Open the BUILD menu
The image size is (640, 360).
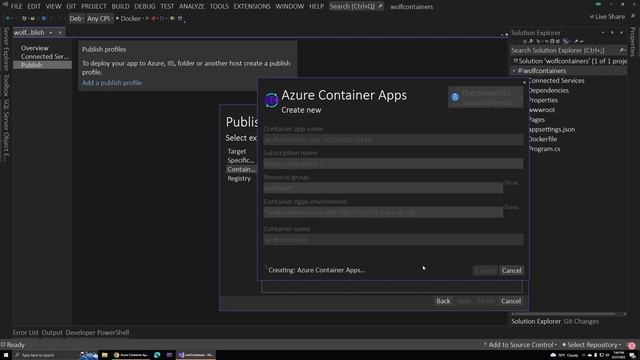120,7
